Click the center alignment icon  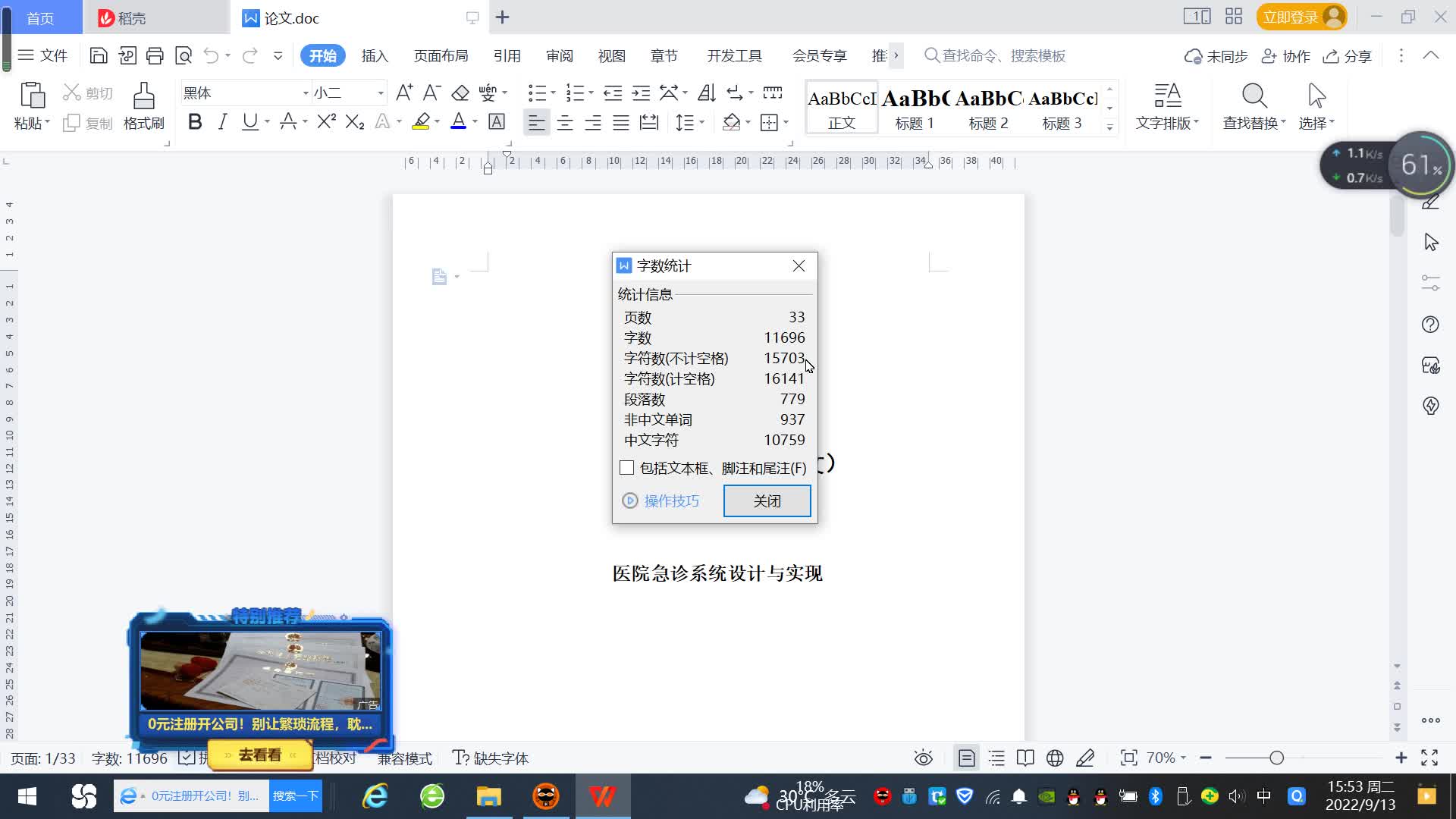pos(565,123)
